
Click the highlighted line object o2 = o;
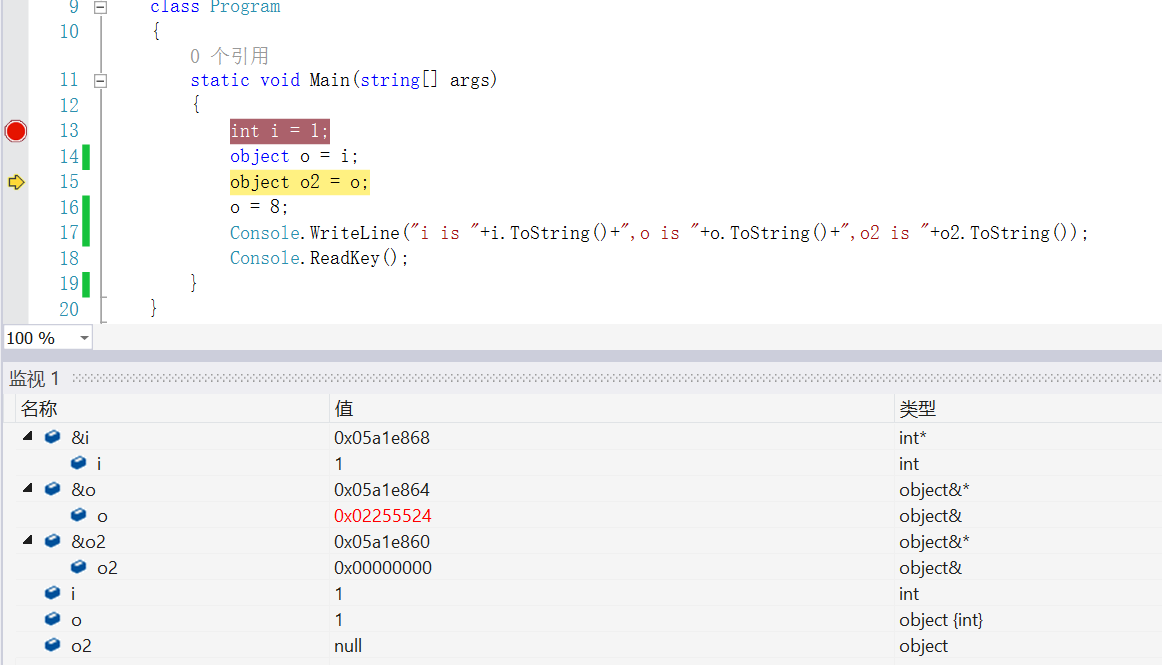point(299,182)
